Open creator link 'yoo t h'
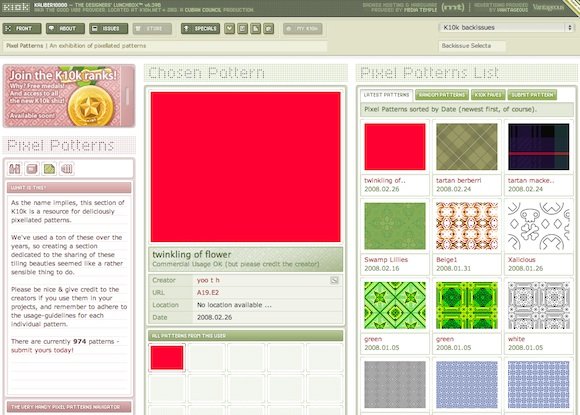This screenshot has height=415, width=580. click(x=208, y=280)
